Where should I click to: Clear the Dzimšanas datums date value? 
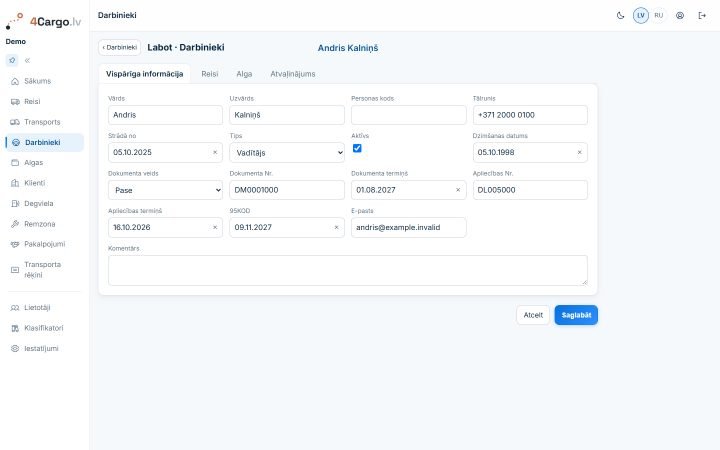tap(579, 152)
